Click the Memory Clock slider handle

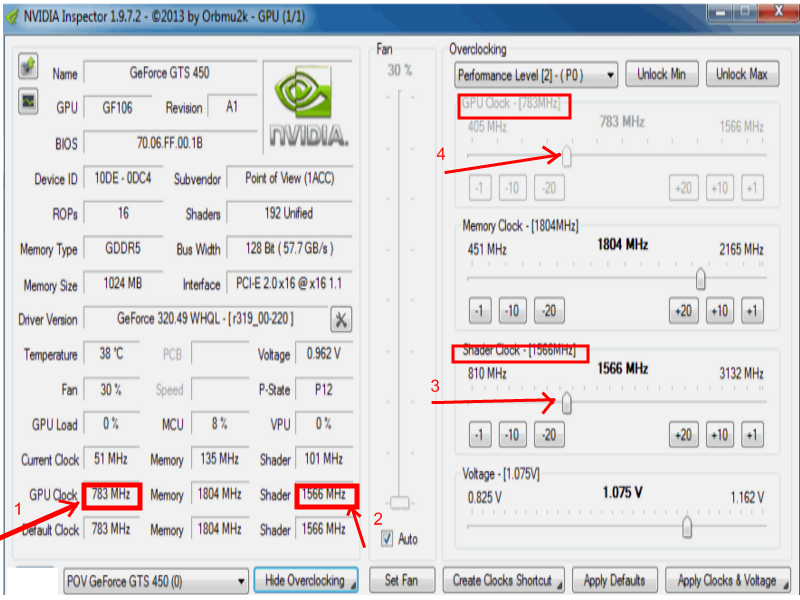tap(701, 279)
